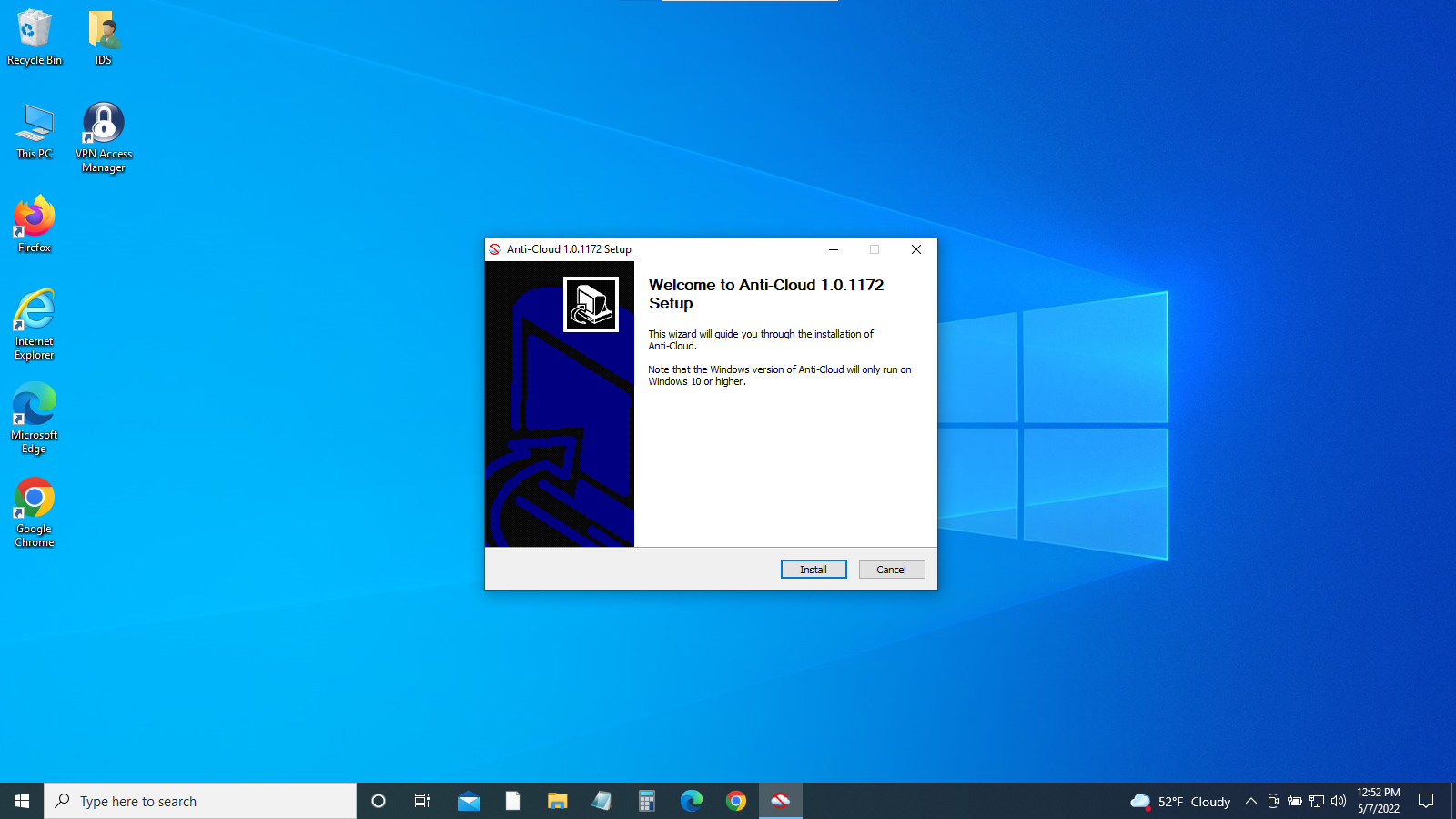Open Calculator from the taskbar
This screenshot has width=1456, height=819.
point(647,801)
